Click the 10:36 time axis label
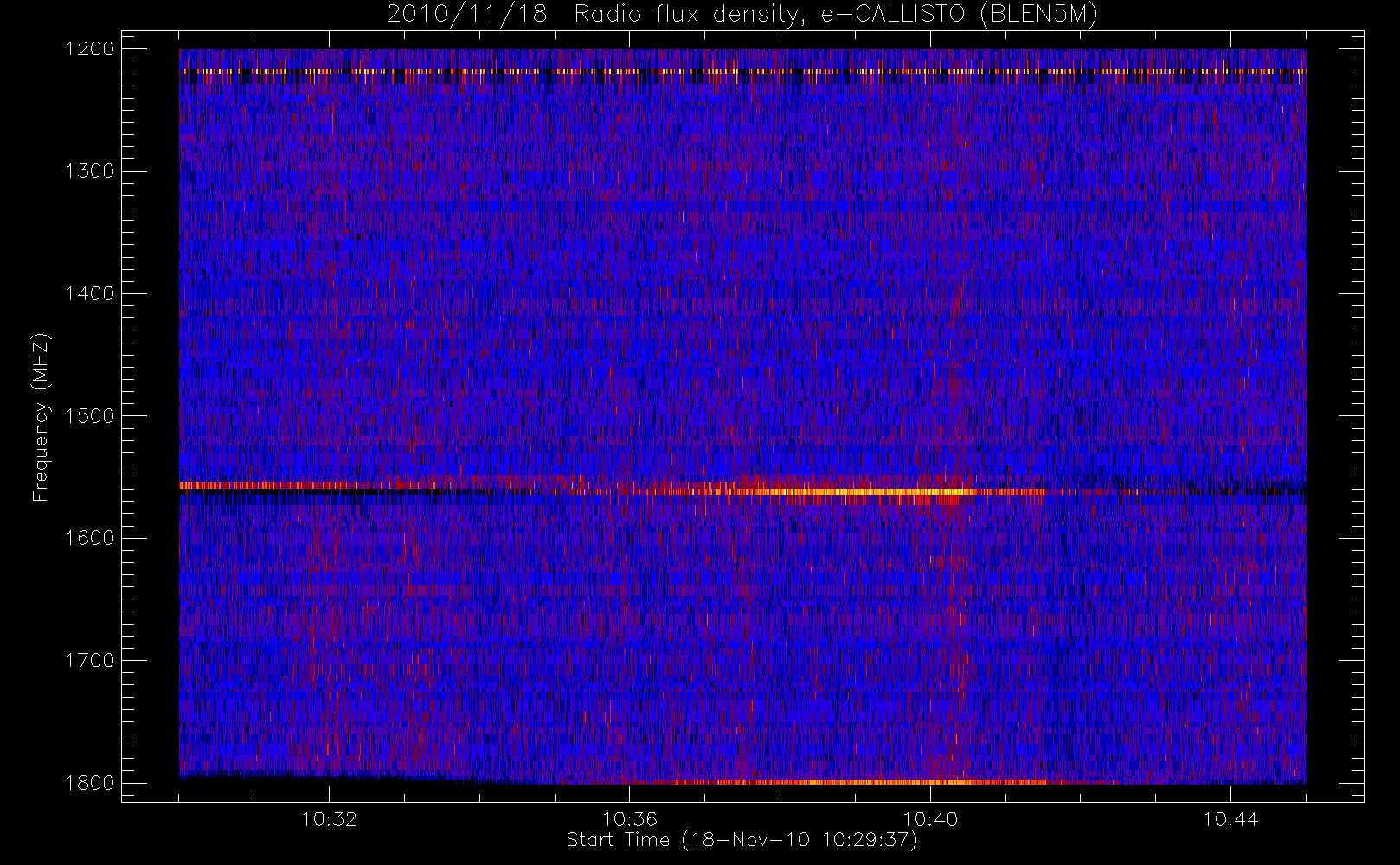Image resolution: width=1400 pixels, height=865 pixels. tap(630, 819)
